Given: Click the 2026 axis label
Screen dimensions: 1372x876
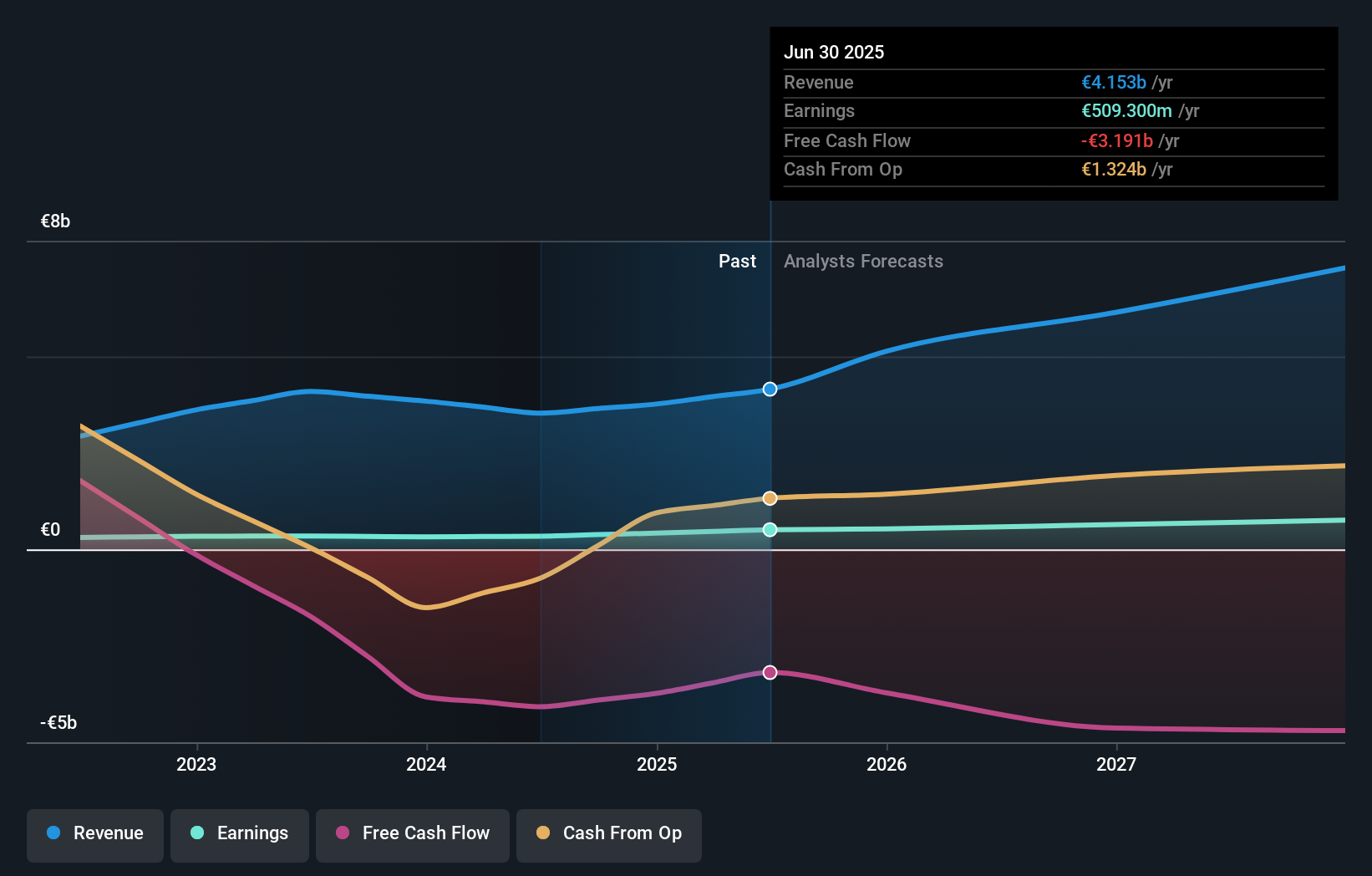Looking at the screenshot, I should (887, 763).
